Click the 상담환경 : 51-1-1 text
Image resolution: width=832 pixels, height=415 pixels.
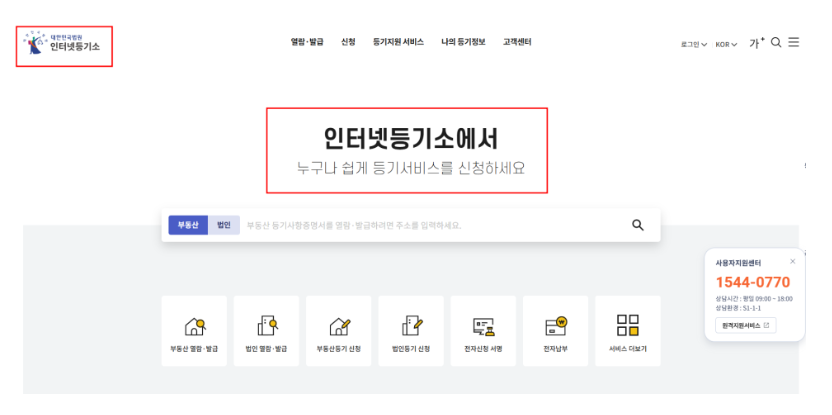[x=738, y=308]
